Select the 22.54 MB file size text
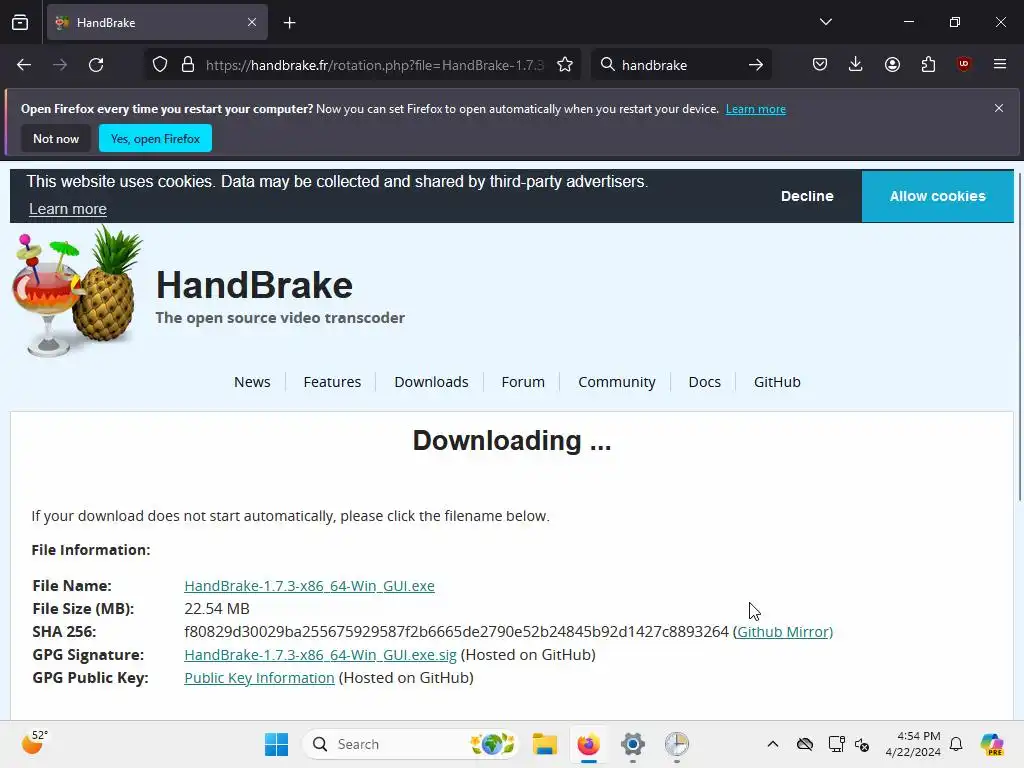Image resolution: width=1024 pixels, height=768 pixels. (217, 609)
